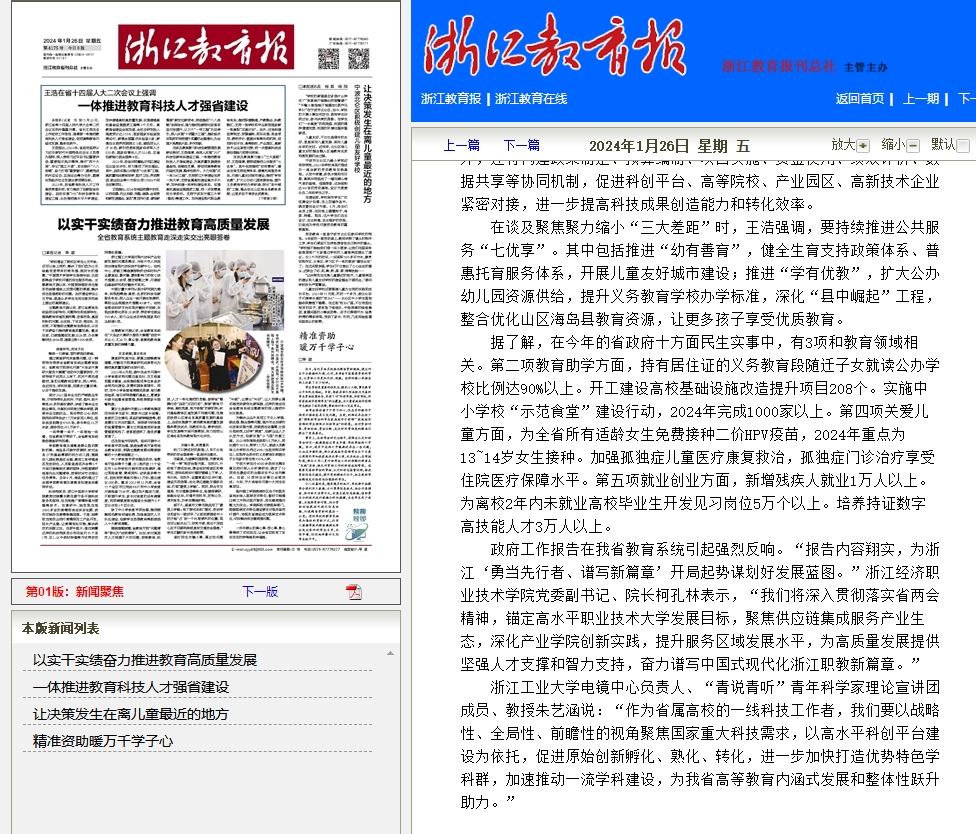
Task: Select 浙江教育报 in blue navigation bar
Action: tap(451, 99)
